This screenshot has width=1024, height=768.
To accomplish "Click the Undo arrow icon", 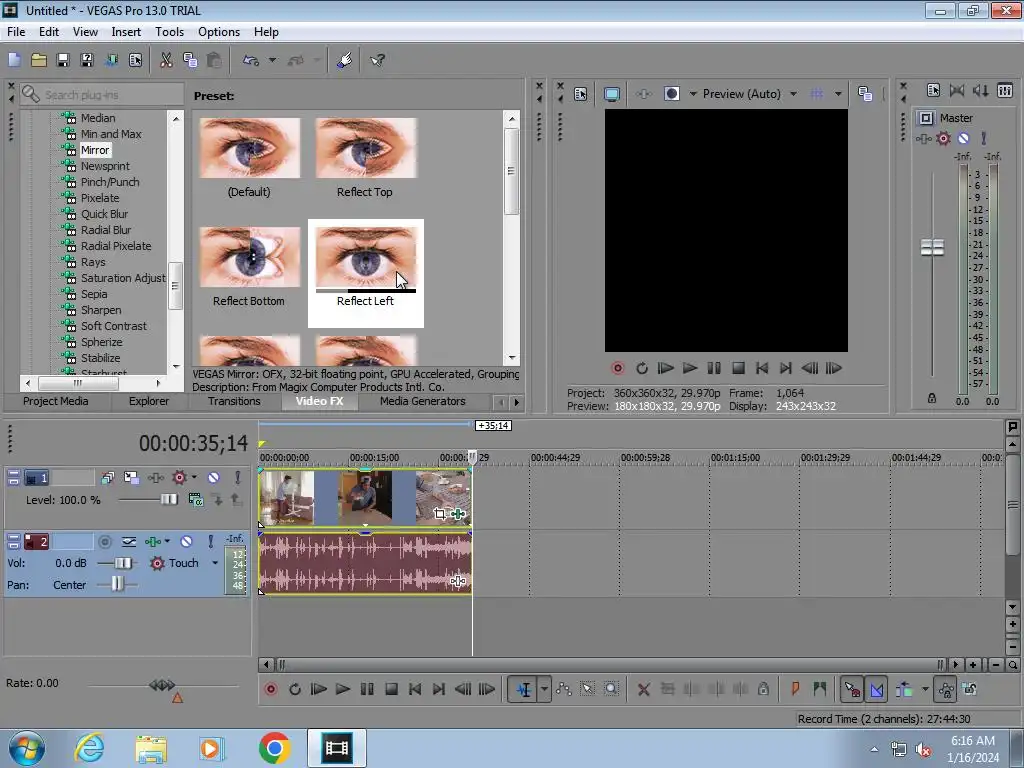I will point(251,60).
